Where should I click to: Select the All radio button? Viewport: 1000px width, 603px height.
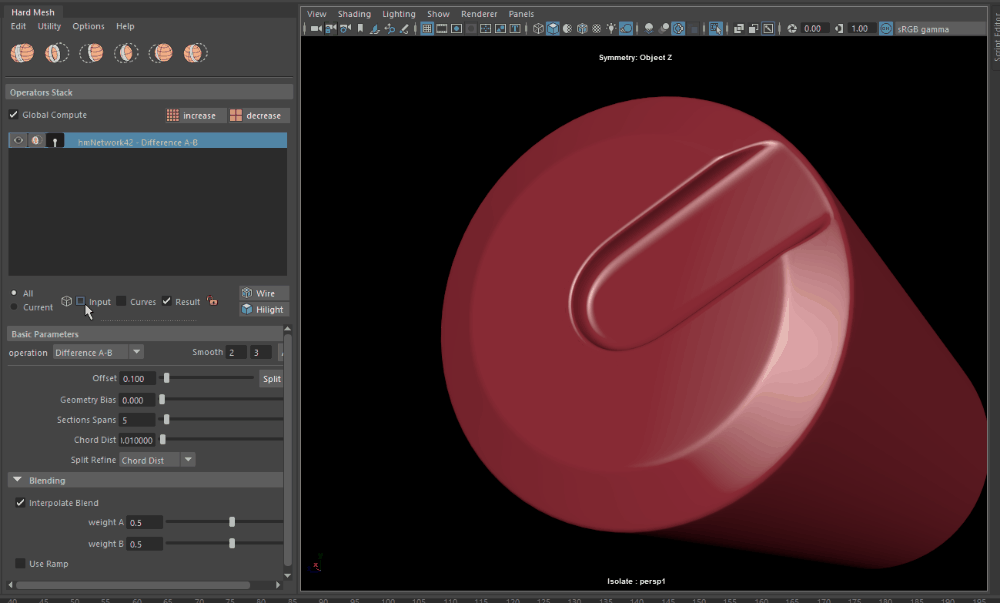click(x=14, y=293)
